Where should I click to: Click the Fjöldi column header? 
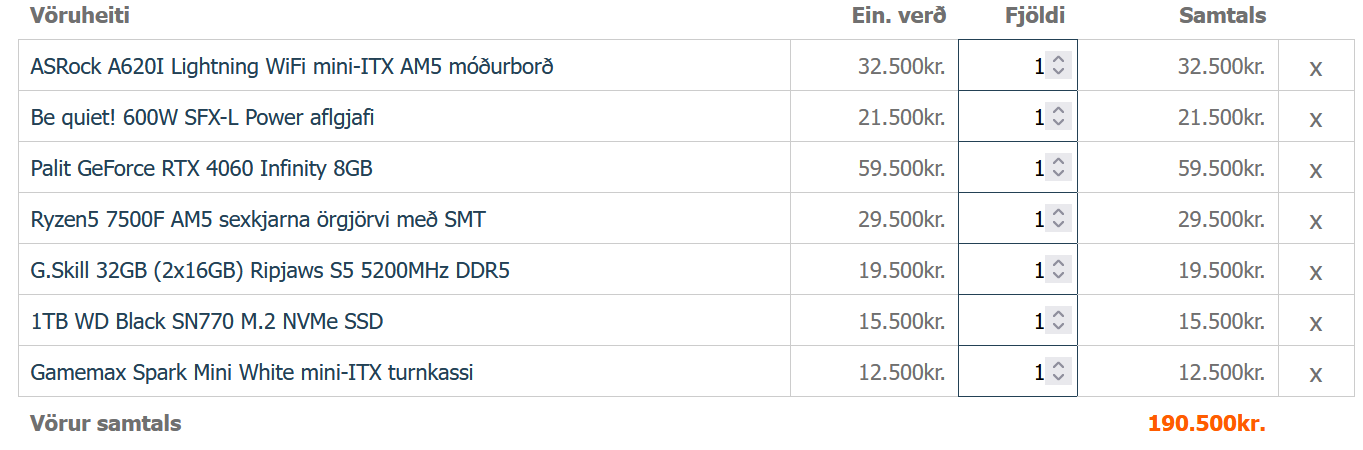1035,15
